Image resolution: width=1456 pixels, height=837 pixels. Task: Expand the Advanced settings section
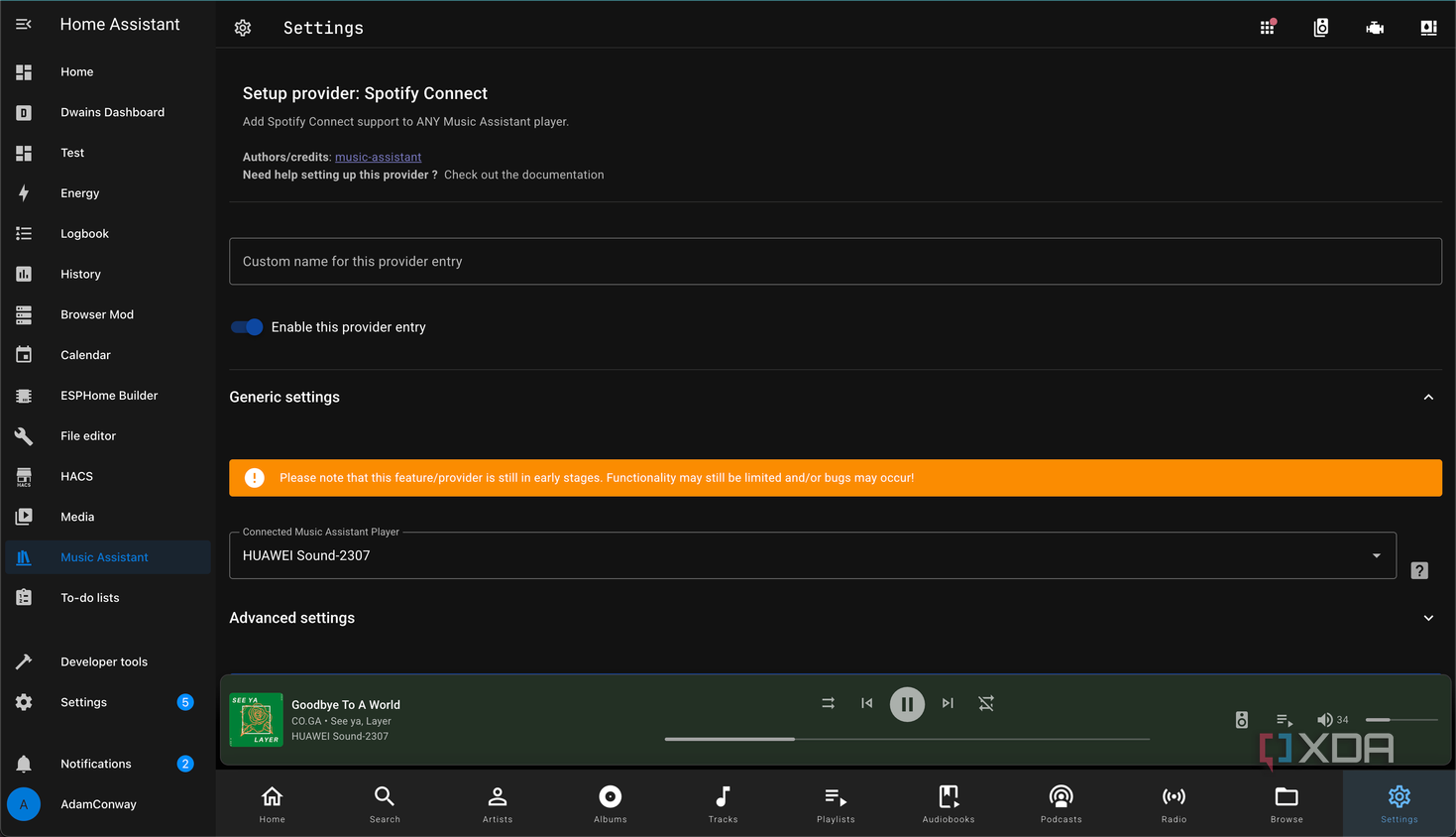click(x=1428, y=618)
